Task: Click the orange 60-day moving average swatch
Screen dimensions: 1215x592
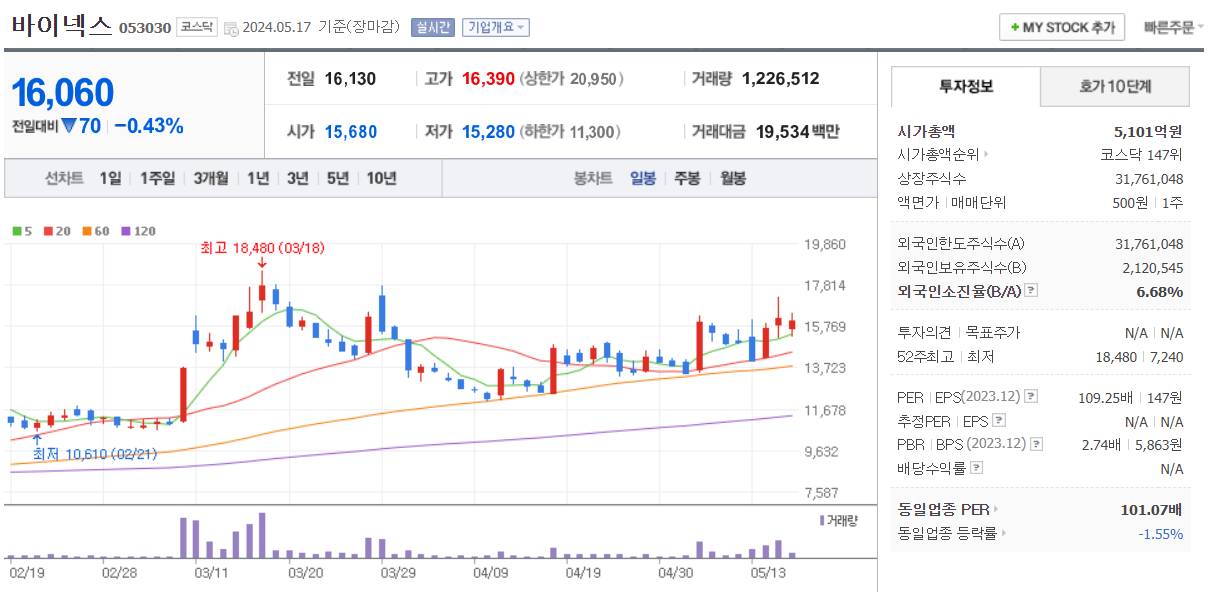Action: (87, 231)
